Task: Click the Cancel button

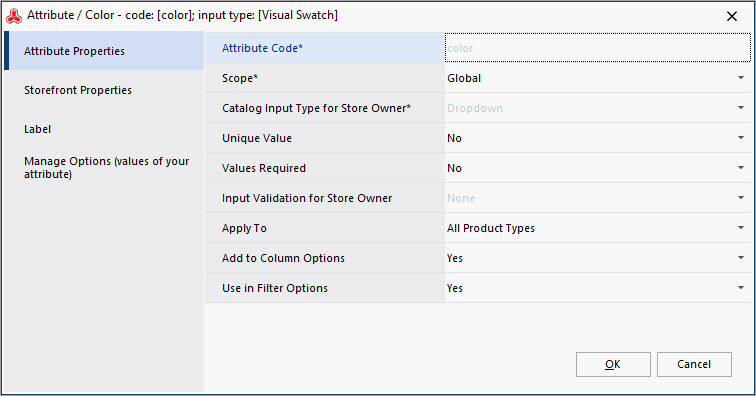Action: coord(694,364)
